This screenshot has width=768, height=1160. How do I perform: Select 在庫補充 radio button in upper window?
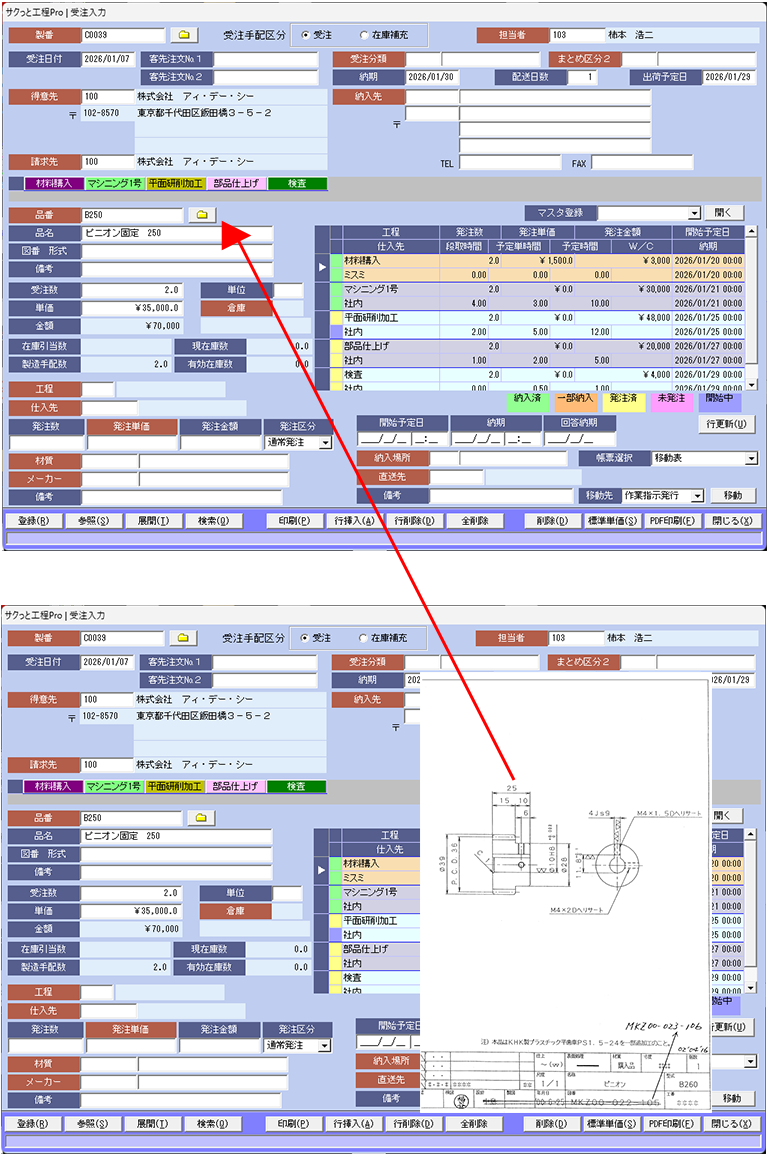pos(363,35)
